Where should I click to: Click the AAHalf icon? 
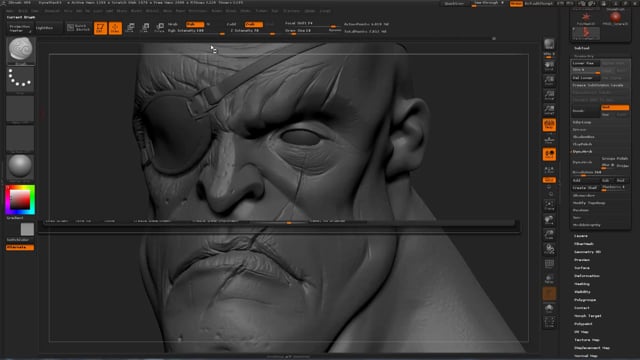click(549, 110)
